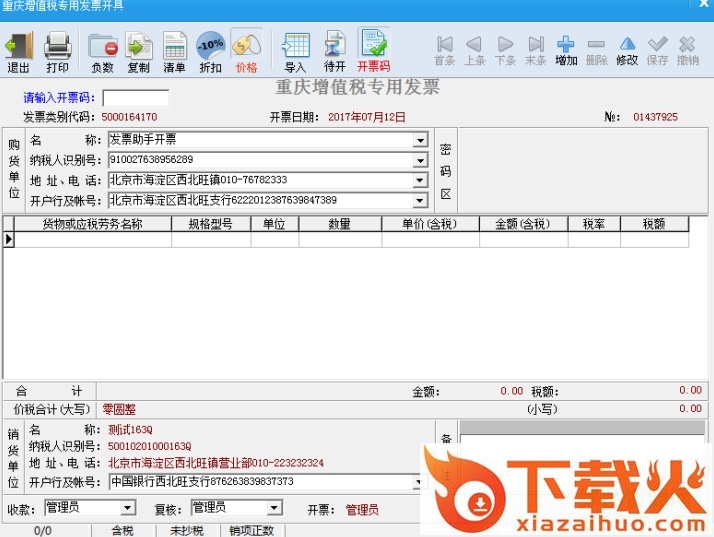This screenshot has width=714, height=537.
Task: Click the 复制 (Copy) toolbar icon
Action: [x=139, y=51]
